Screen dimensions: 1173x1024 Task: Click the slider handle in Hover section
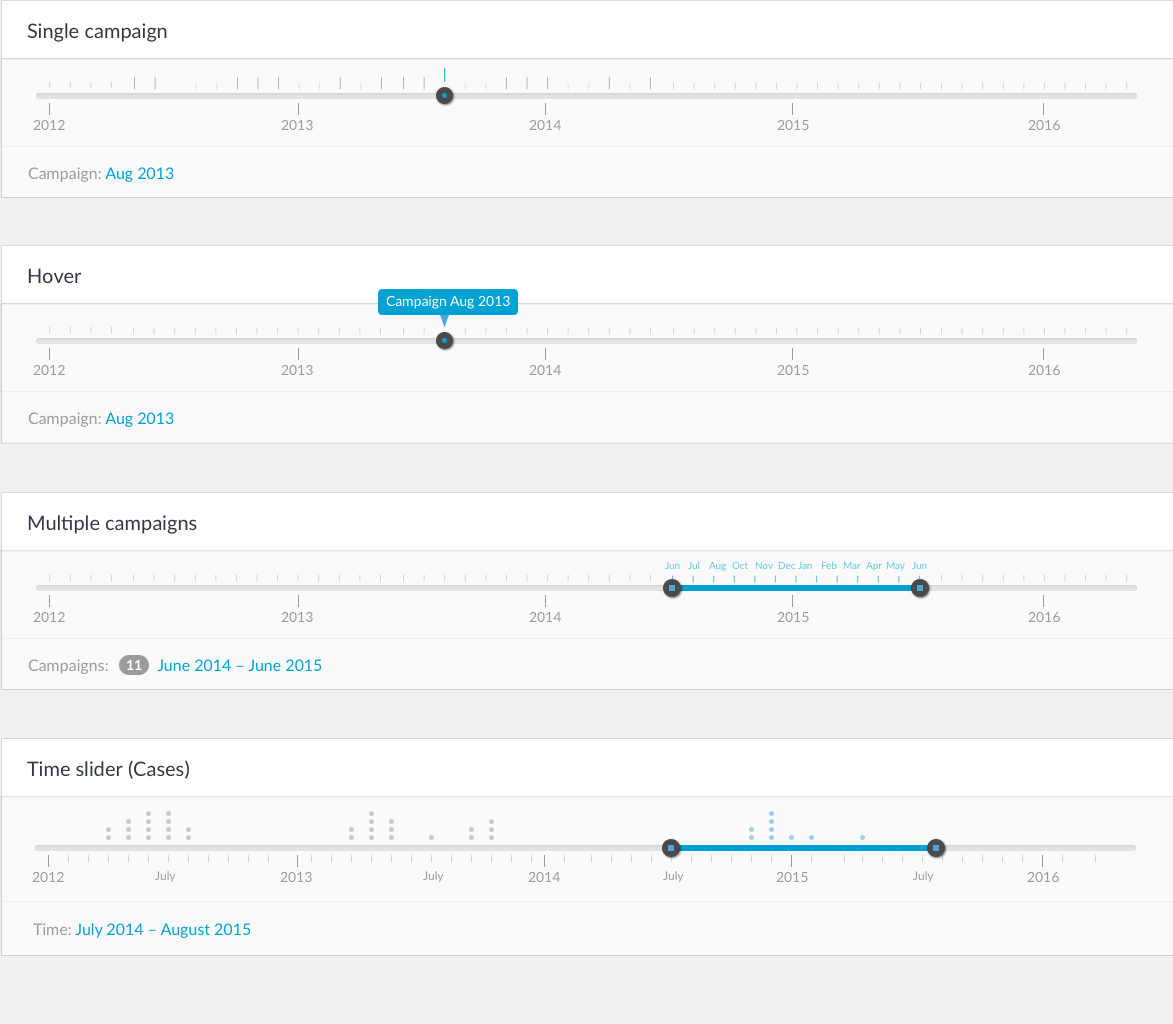(445, 341)
